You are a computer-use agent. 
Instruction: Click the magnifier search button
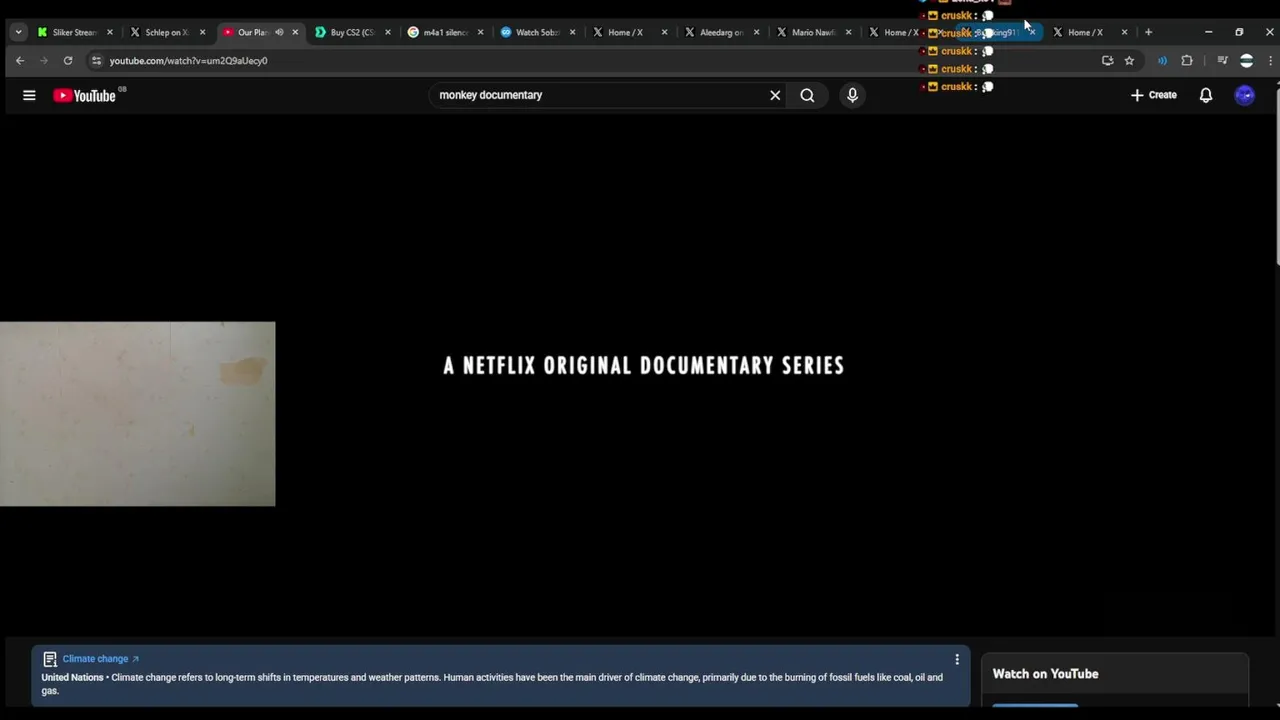click(807, 95)
